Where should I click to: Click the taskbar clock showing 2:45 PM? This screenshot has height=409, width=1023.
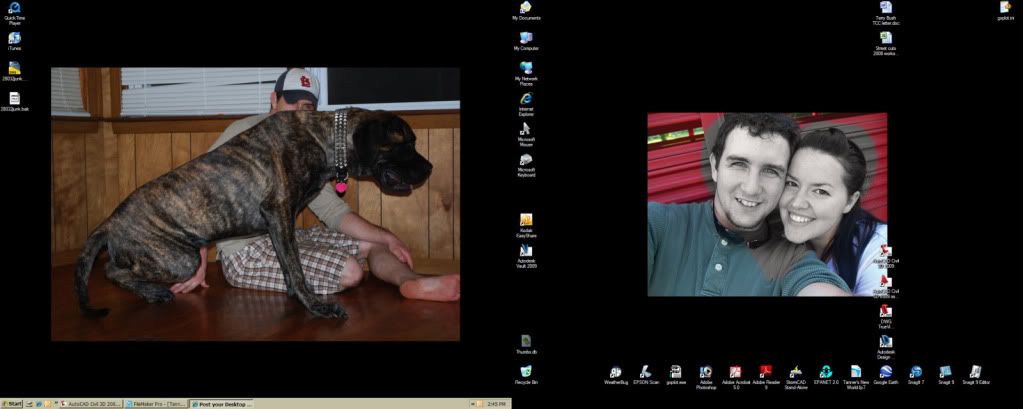pos(496,404)
